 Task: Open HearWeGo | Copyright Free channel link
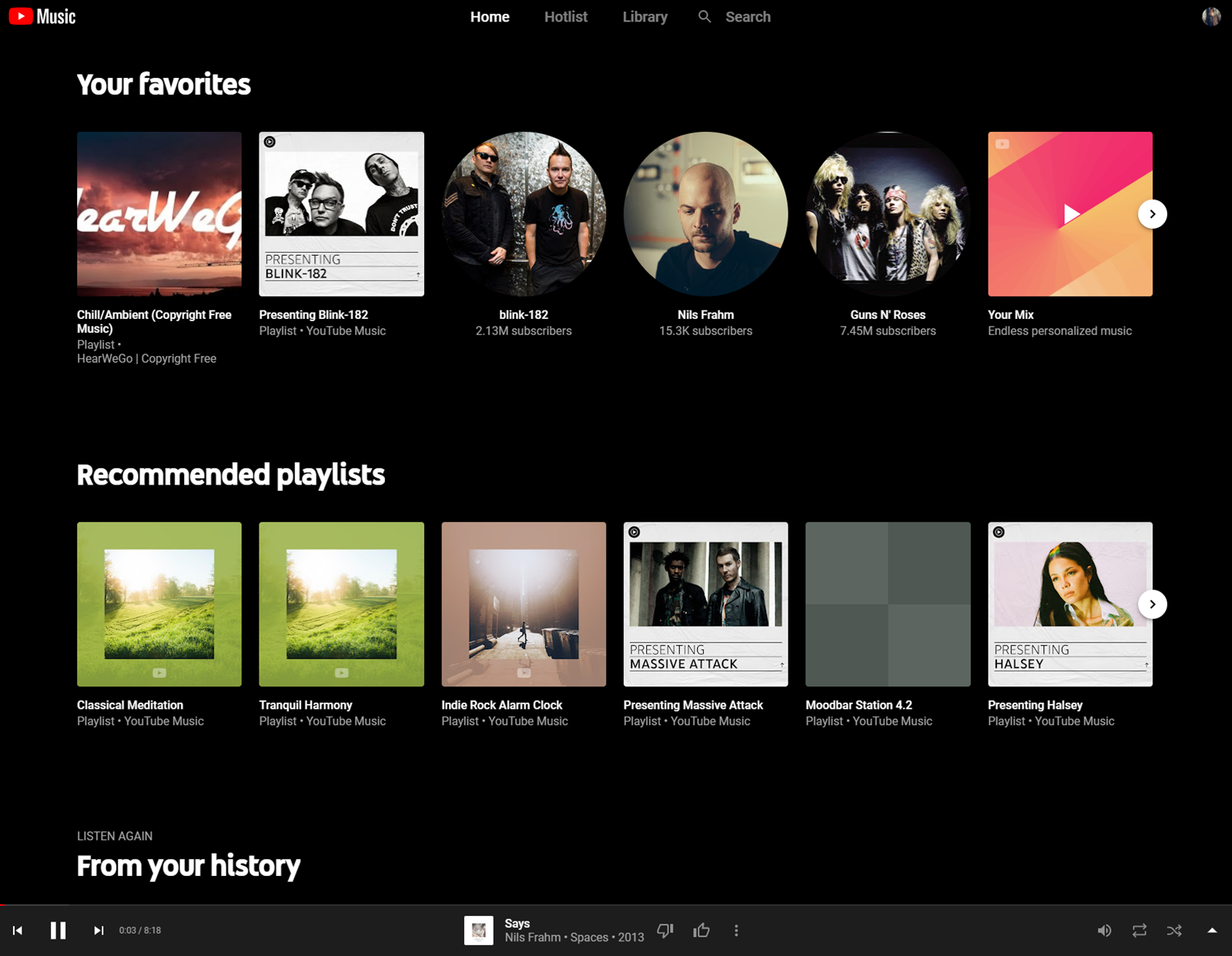pos(146,359)
